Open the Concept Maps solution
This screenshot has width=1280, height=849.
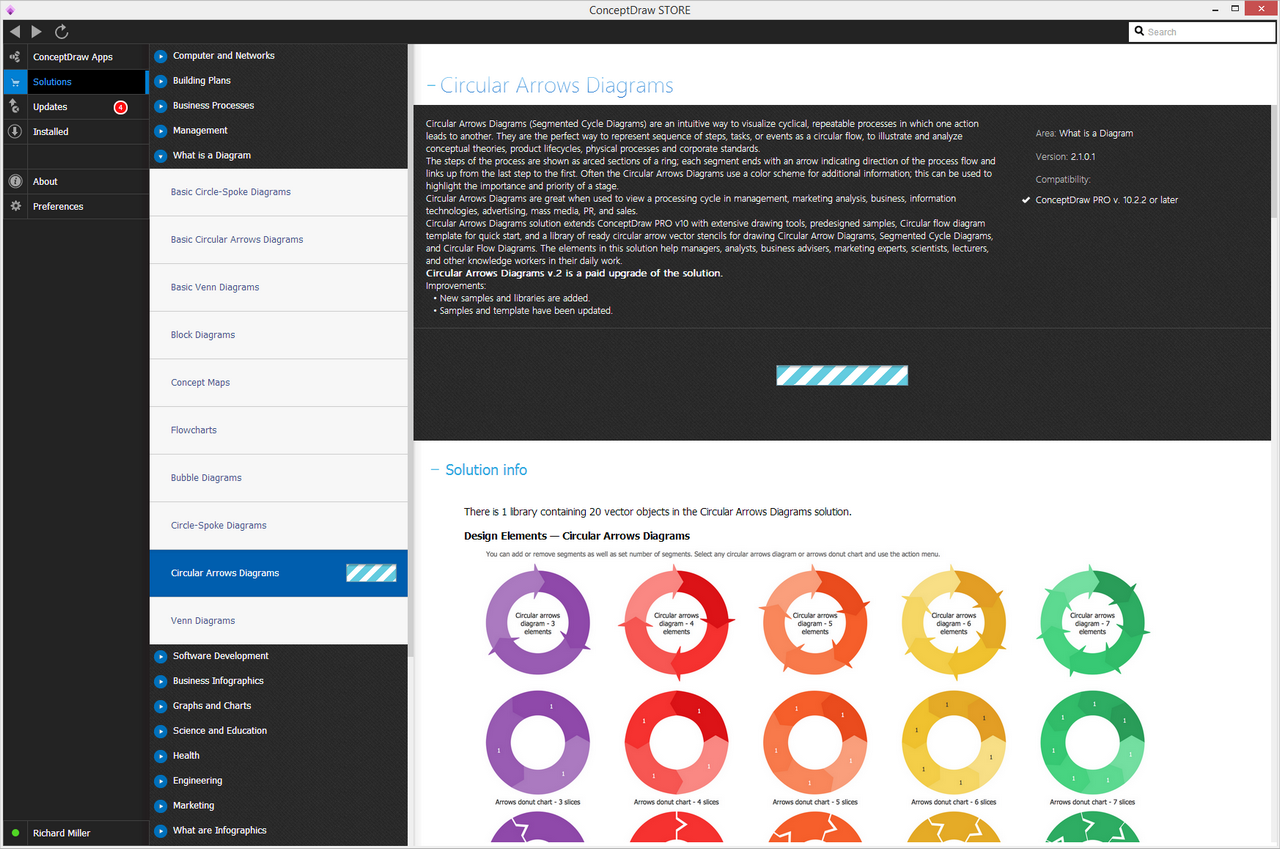(x=279, y=383)
